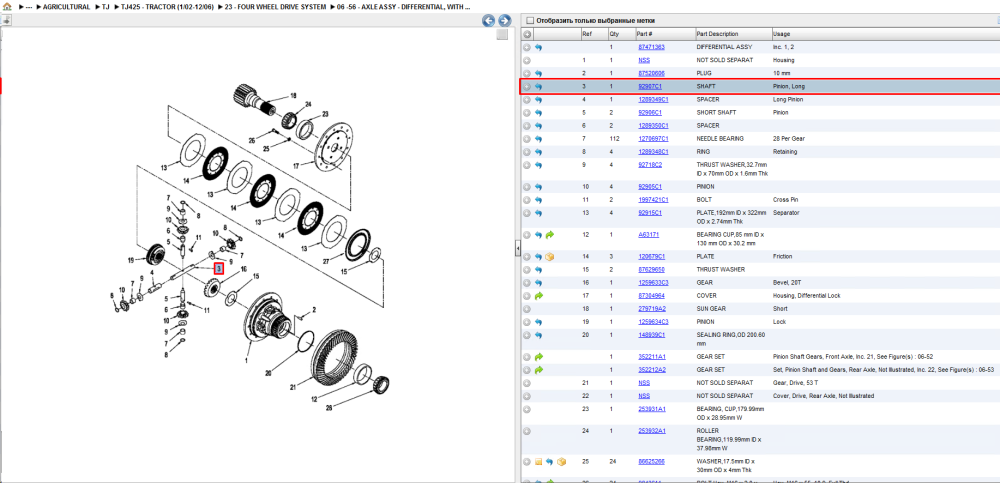Image resolution: width=1000 pixels, height=483 pixels.
Task: Click green arrow icon for COVER row
Action: (x=538, y=295)
